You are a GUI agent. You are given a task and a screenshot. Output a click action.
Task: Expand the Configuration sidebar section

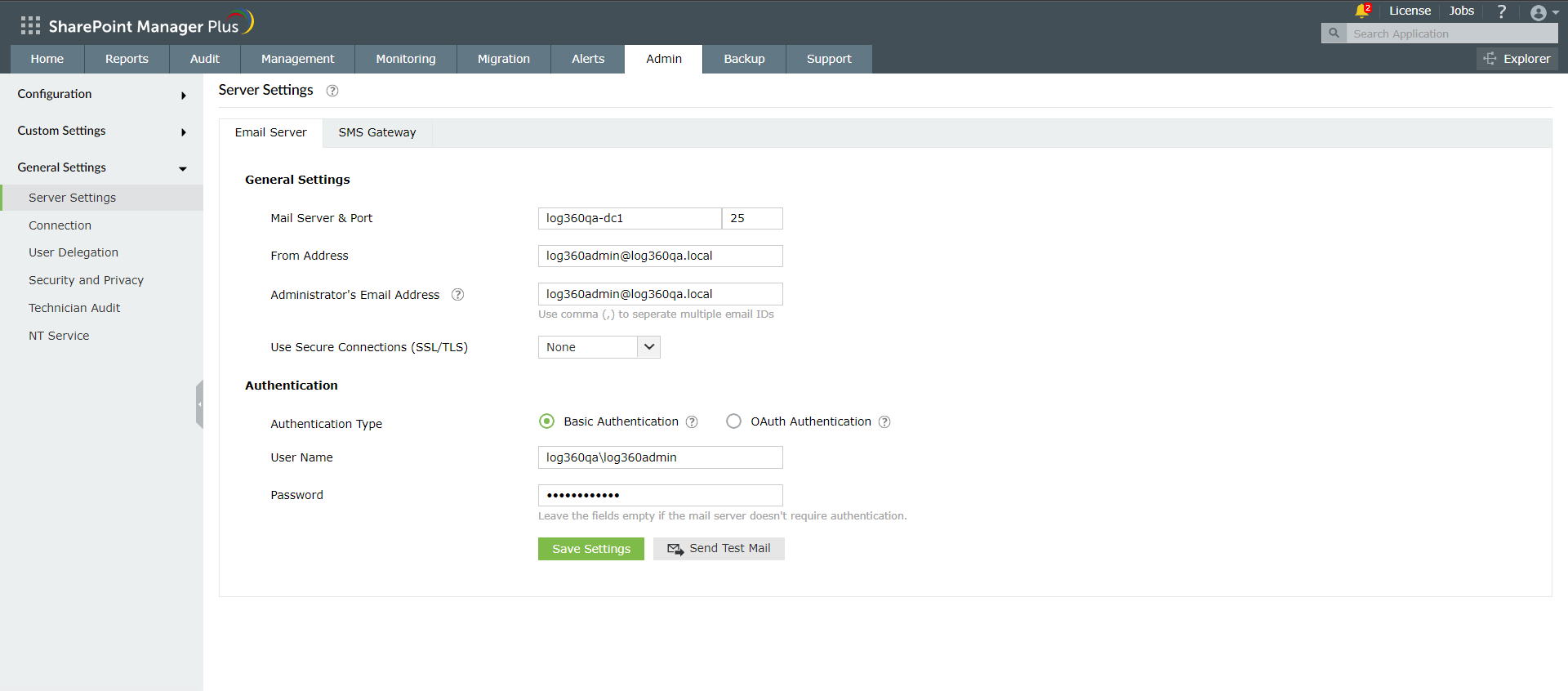[101, 94]
